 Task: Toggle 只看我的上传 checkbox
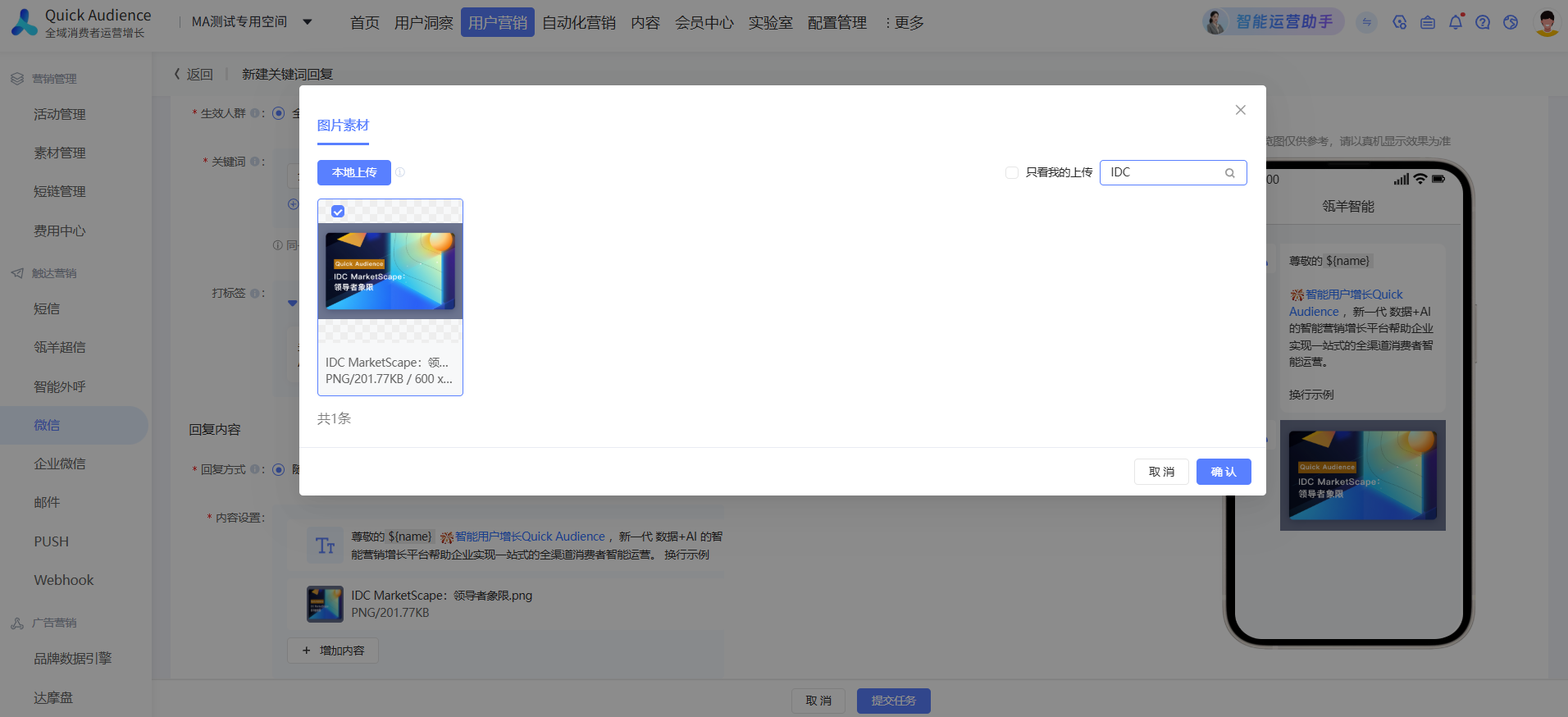tap(1012, 172)
